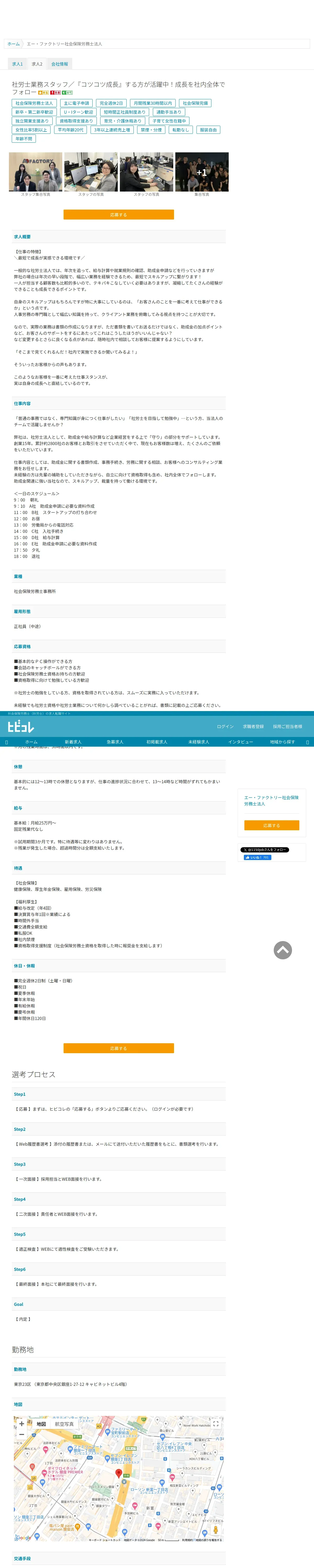Select the 服装自由 tag
The image size is (314, 1568).
(x=208, y=130)
